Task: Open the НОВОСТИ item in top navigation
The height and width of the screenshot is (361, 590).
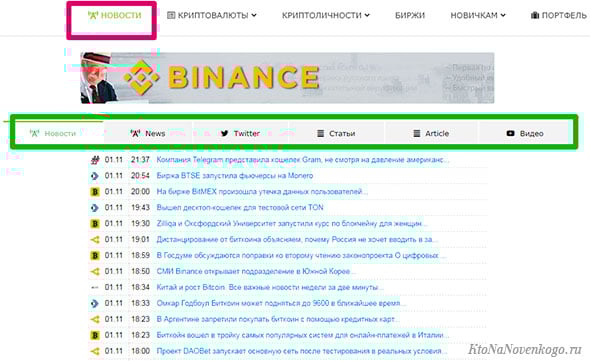Action: coord(114,15)
